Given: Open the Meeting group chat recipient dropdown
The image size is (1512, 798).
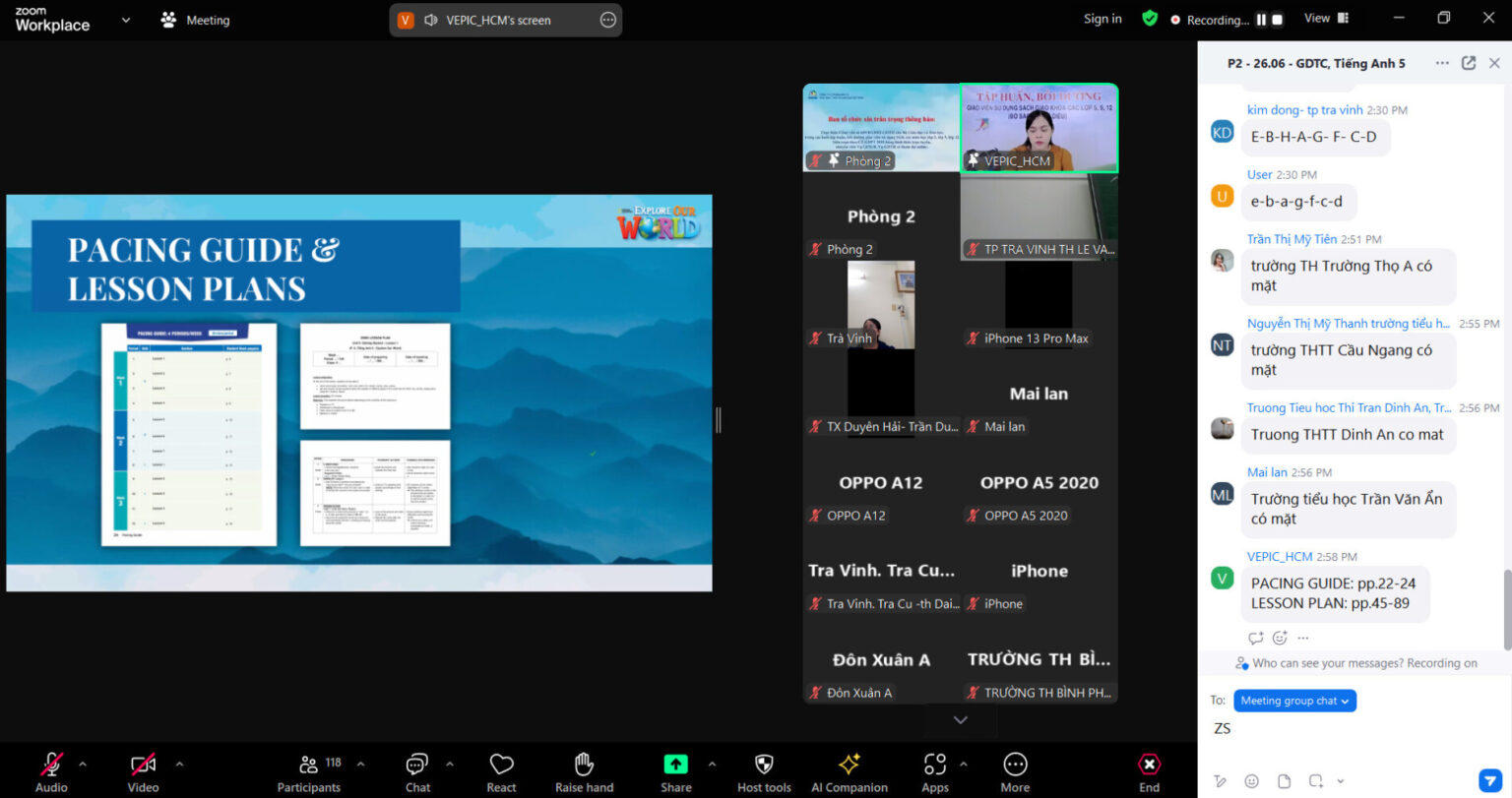Looking at the screenshot, I should [x=1293, y=701].
